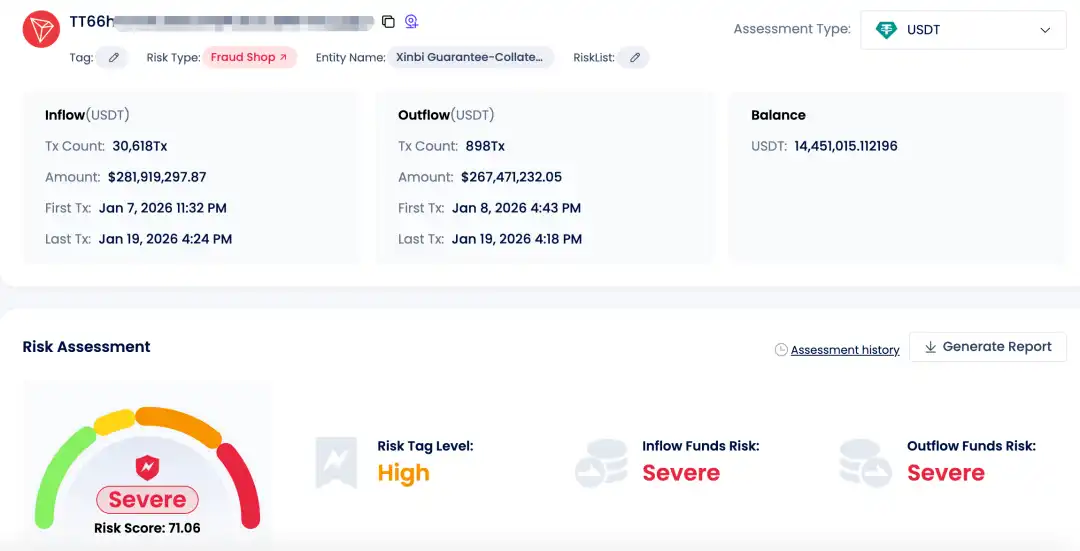This screenshot has height=551, width=1080.
Task: Open the Assessment history link
Action: pos(845,350)
